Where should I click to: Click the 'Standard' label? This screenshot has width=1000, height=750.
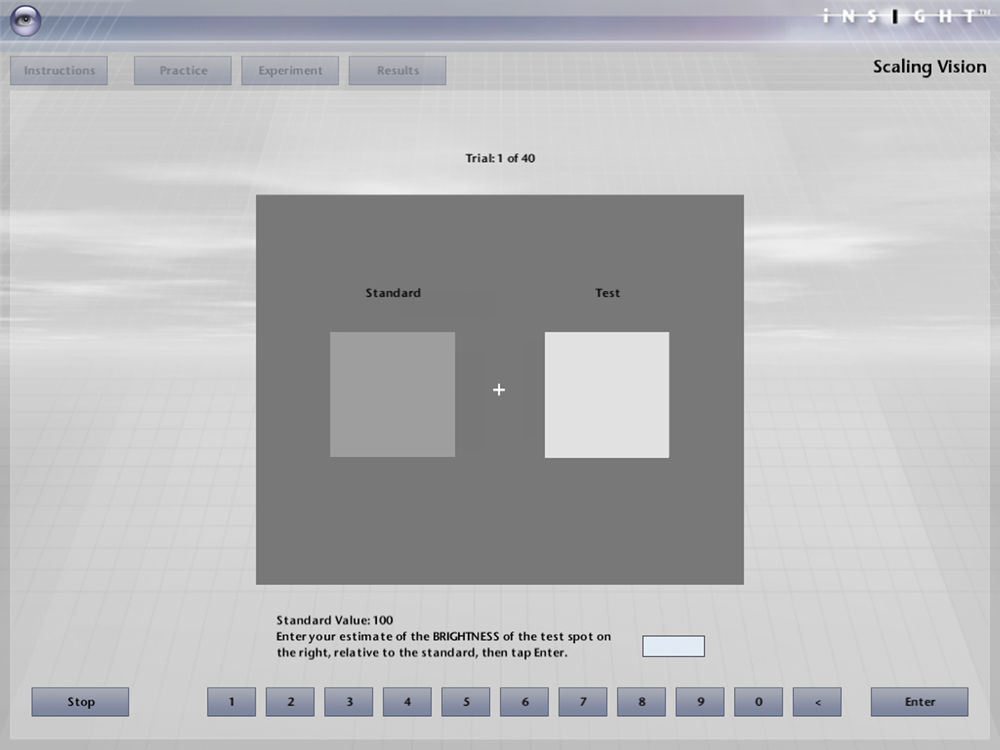[393, 293]
